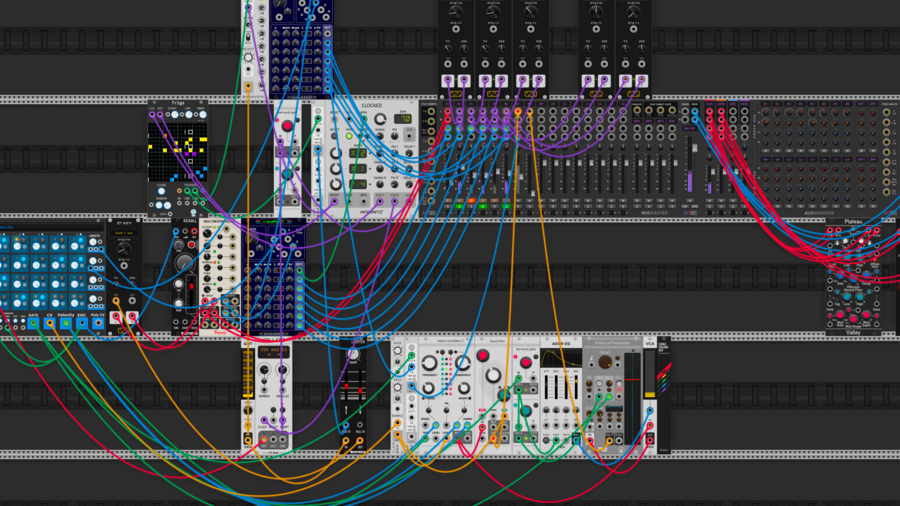Image resolution: width=900 pixels, height=506 pixels.
Task: Click the engine knob on draen module
Action: 124,248
